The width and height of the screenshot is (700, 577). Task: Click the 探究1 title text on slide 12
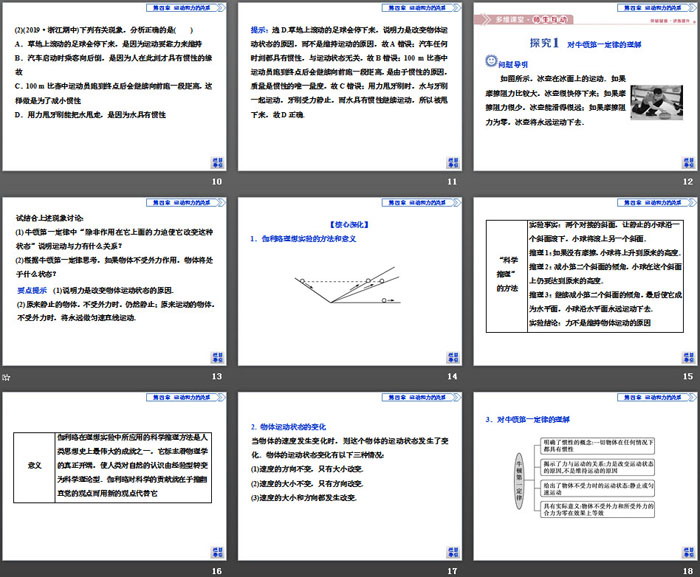544,43
